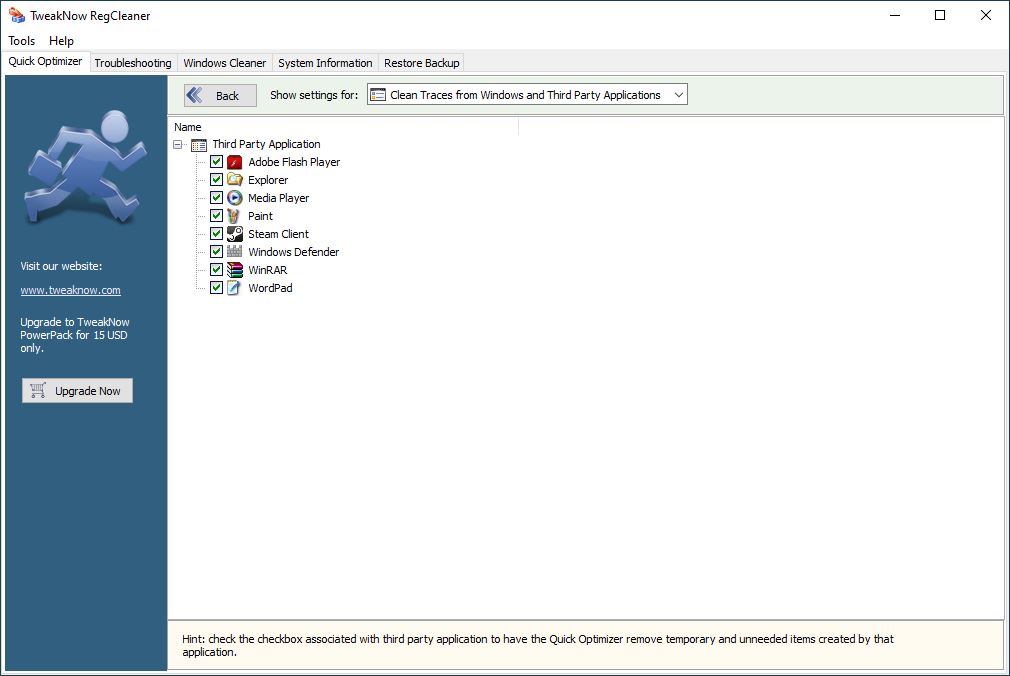Viewport: 1010px width, 676px height.
Task: Click the settings list icon in the dropdown
Action: 378,95
